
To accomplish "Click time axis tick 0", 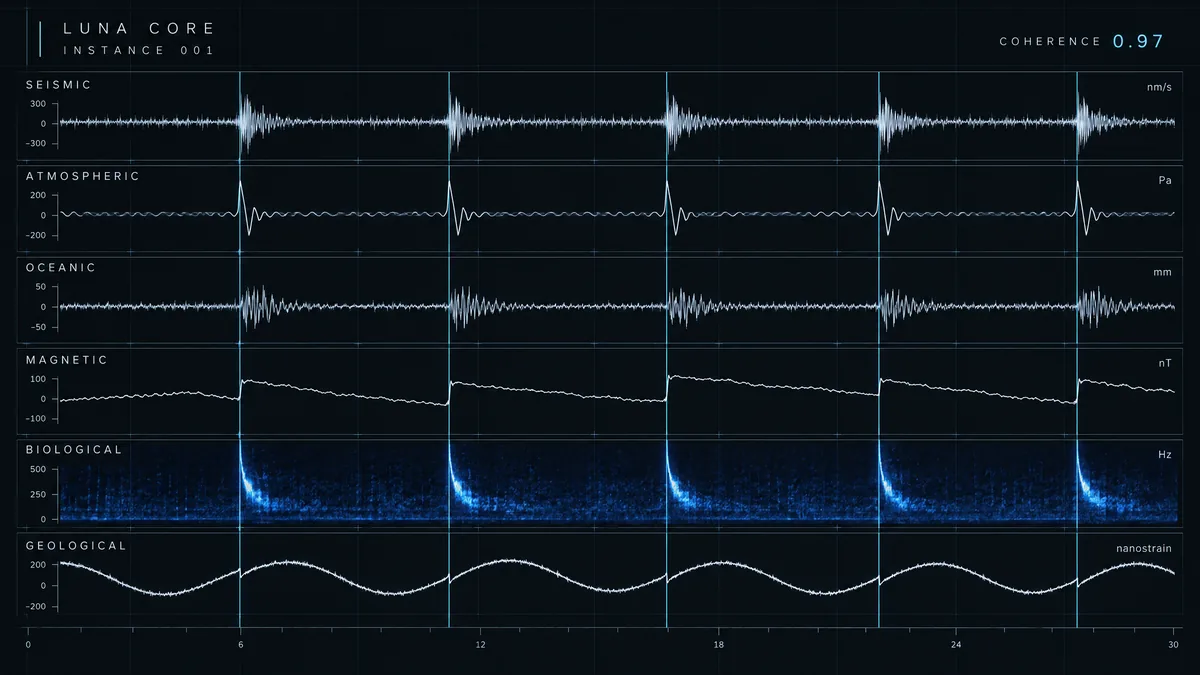I will pyautogui.click(x=27, y=645).
